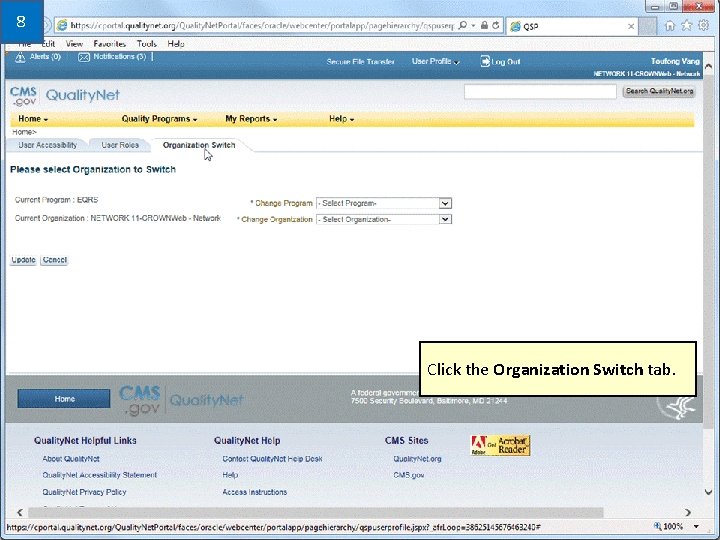This screenshot has width=720, height=540.
Task: Click the address bar refresh icon
Action: (x=495, y=25)
